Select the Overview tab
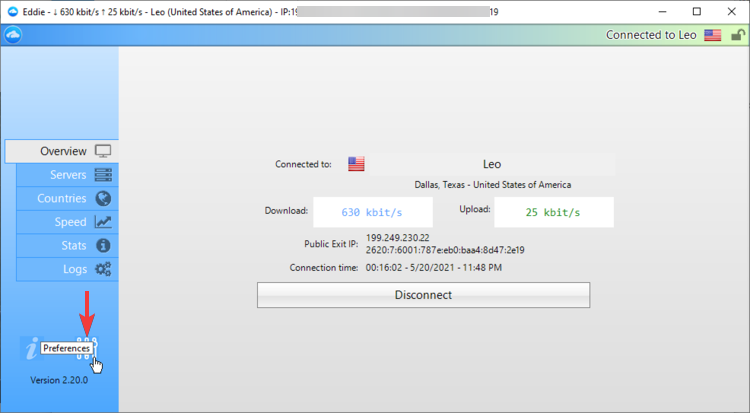Screen dimensions: 750x413 [x=62, y=151]
